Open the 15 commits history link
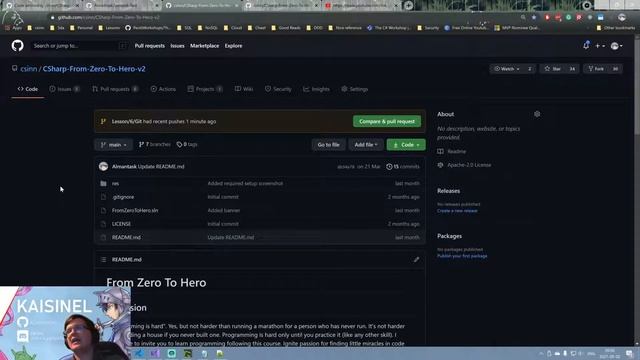The width and height of the screenshot is (640, 360). click(403, 167)
